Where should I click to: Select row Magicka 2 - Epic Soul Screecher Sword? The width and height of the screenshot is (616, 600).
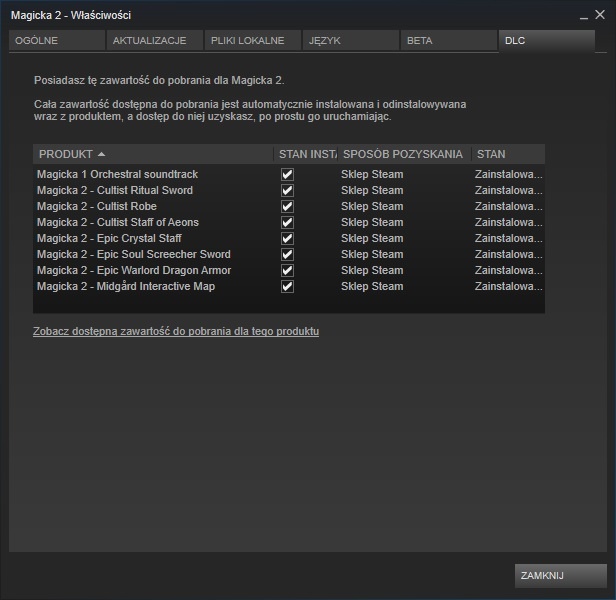click(289, 255)
